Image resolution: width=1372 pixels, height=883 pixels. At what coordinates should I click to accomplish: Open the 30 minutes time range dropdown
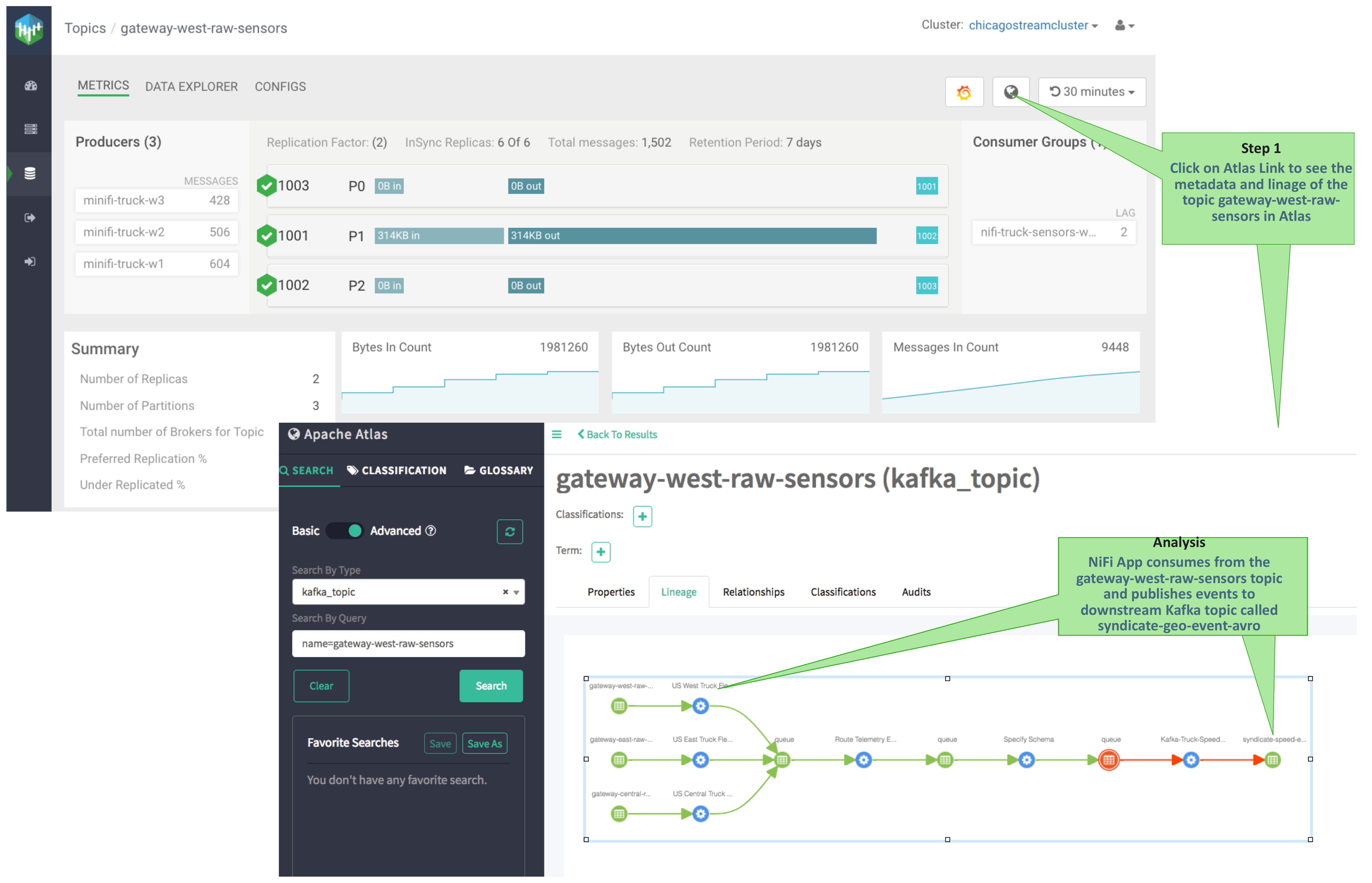1092,92
